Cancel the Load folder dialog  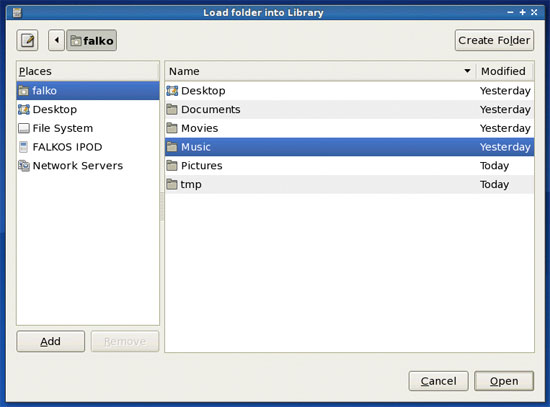click(x=438, y=381)
